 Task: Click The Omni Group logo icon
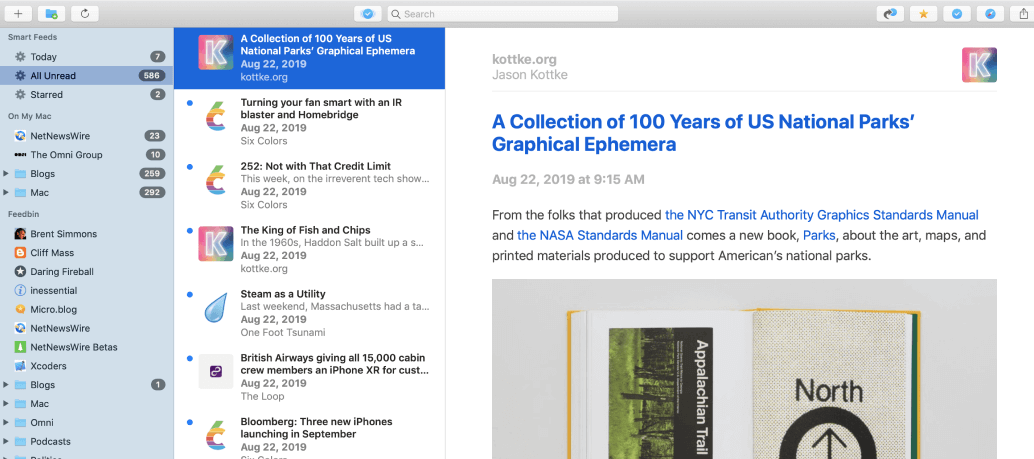(20, 155)
